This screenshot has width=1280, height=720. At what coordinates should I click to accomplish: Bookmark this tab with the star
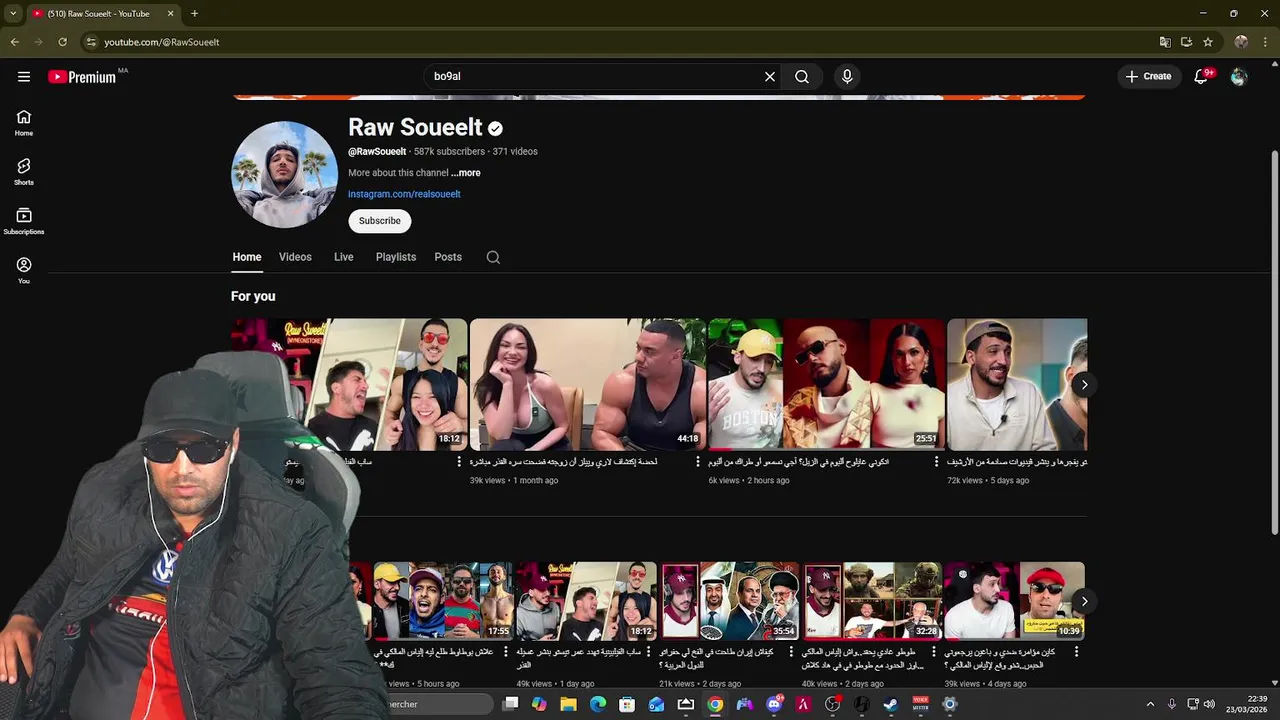1208,42
